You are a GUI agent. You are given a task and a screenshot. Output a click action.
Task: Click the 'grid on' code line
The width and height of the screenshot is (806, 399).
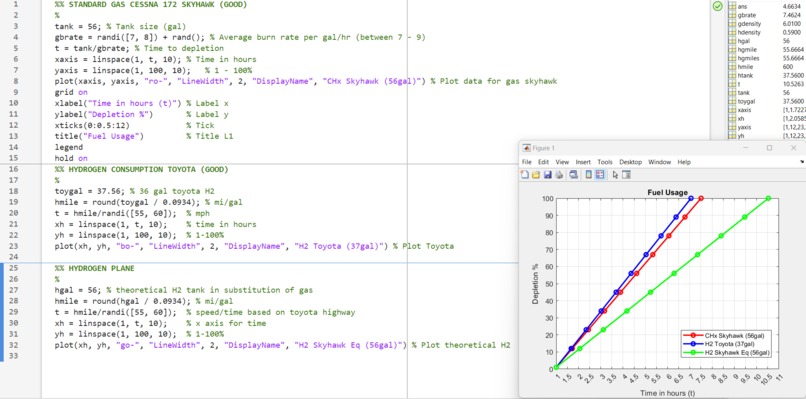(x=71, y=93)
